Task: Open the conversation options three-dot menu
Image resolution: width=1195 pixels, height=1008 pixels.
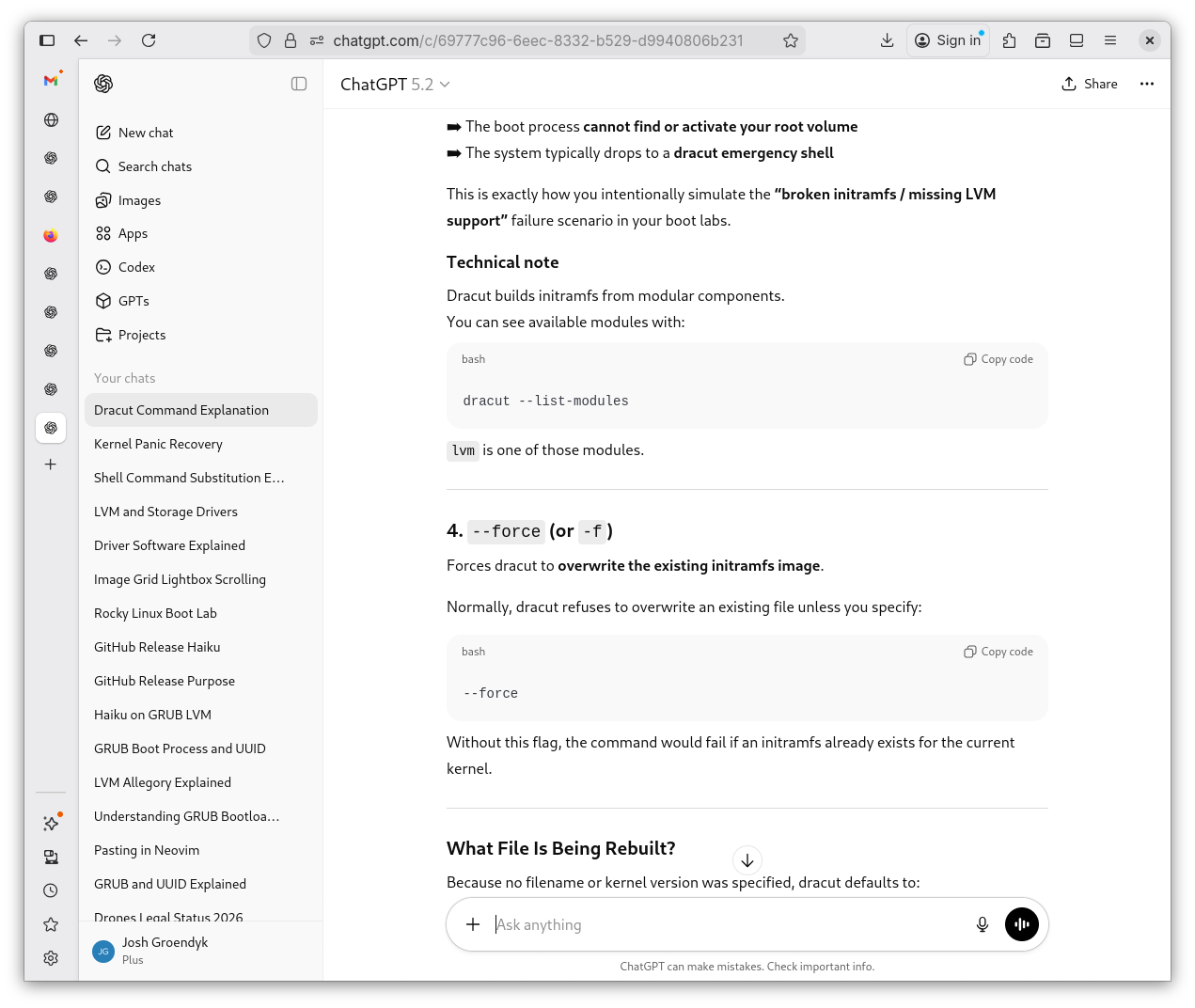Action: tap(1146, 84)
